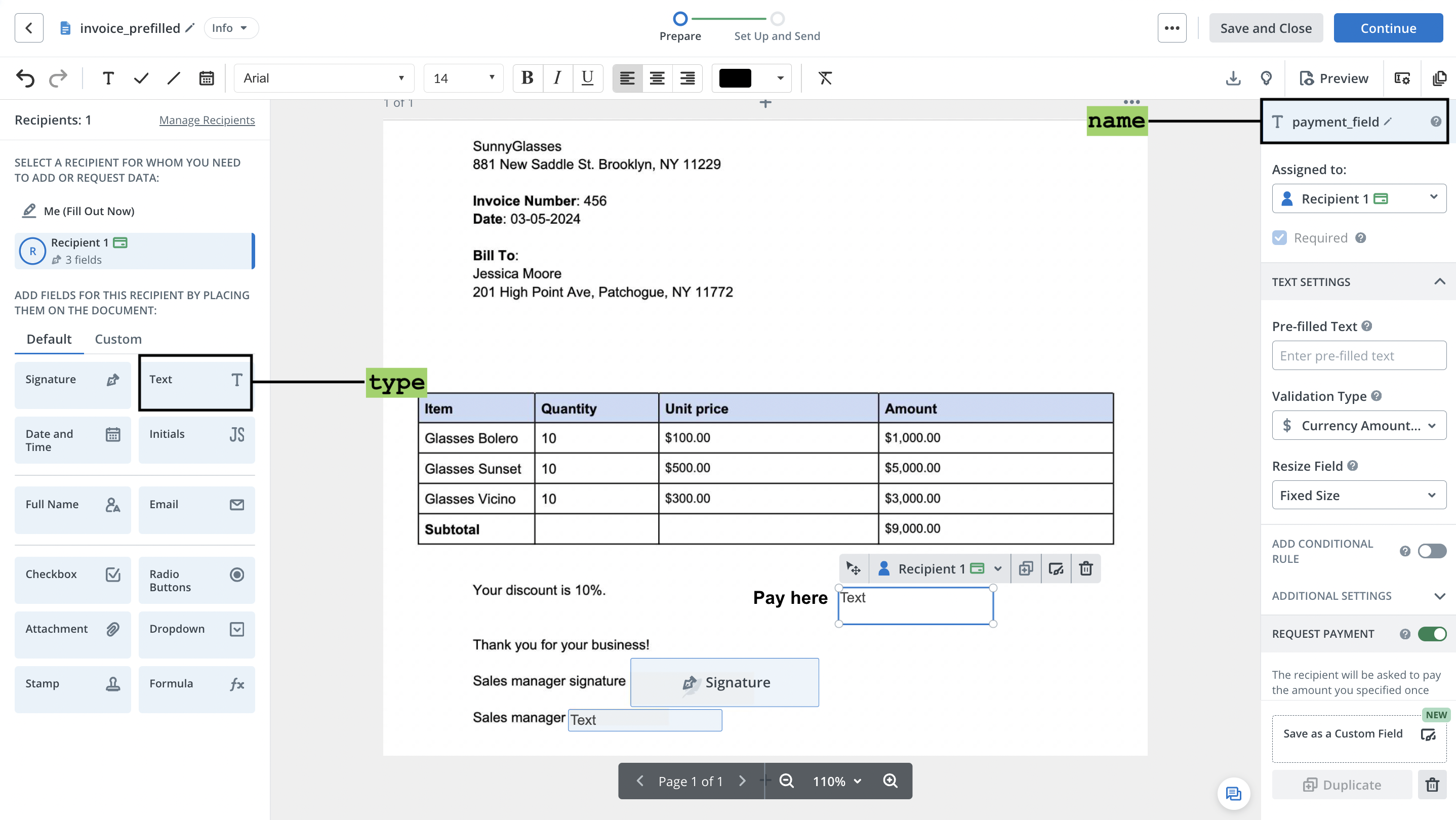Viewport: 1456px width, 820px height.
Task: Duplicate the field from the floating toolbar
Action: 1026,568
